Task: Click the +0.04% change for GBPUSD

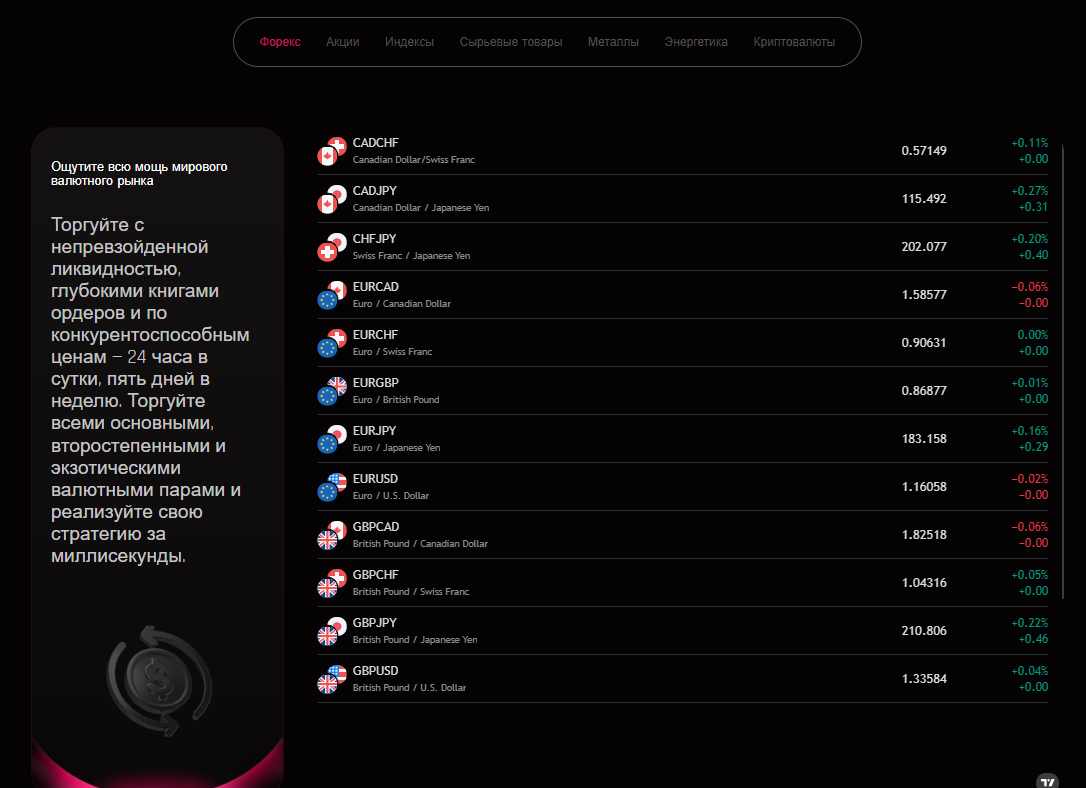Action: tap(1029, 671)
